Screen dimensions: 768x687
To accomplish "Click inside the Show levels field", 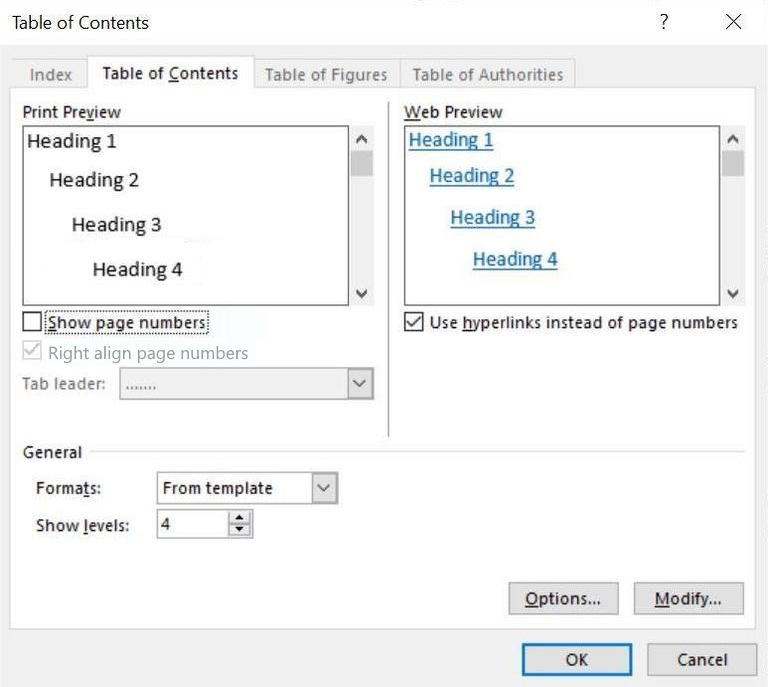I will click(x=193, y=524).
